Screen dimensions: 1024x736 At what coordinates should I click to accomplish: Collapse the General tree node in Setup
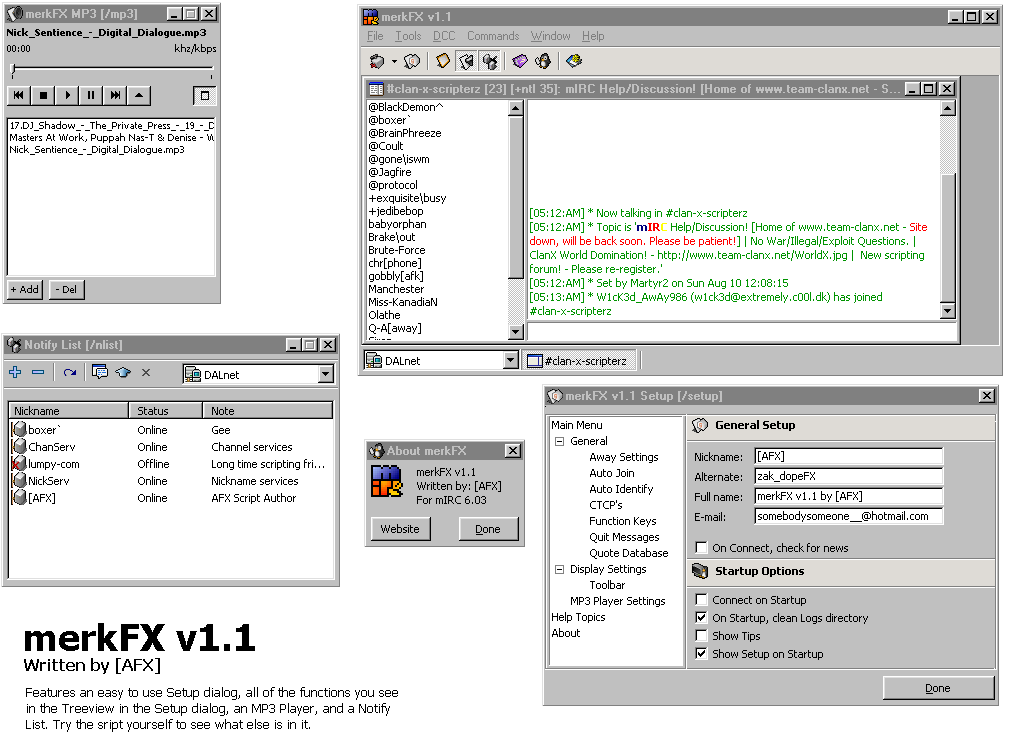560,441
